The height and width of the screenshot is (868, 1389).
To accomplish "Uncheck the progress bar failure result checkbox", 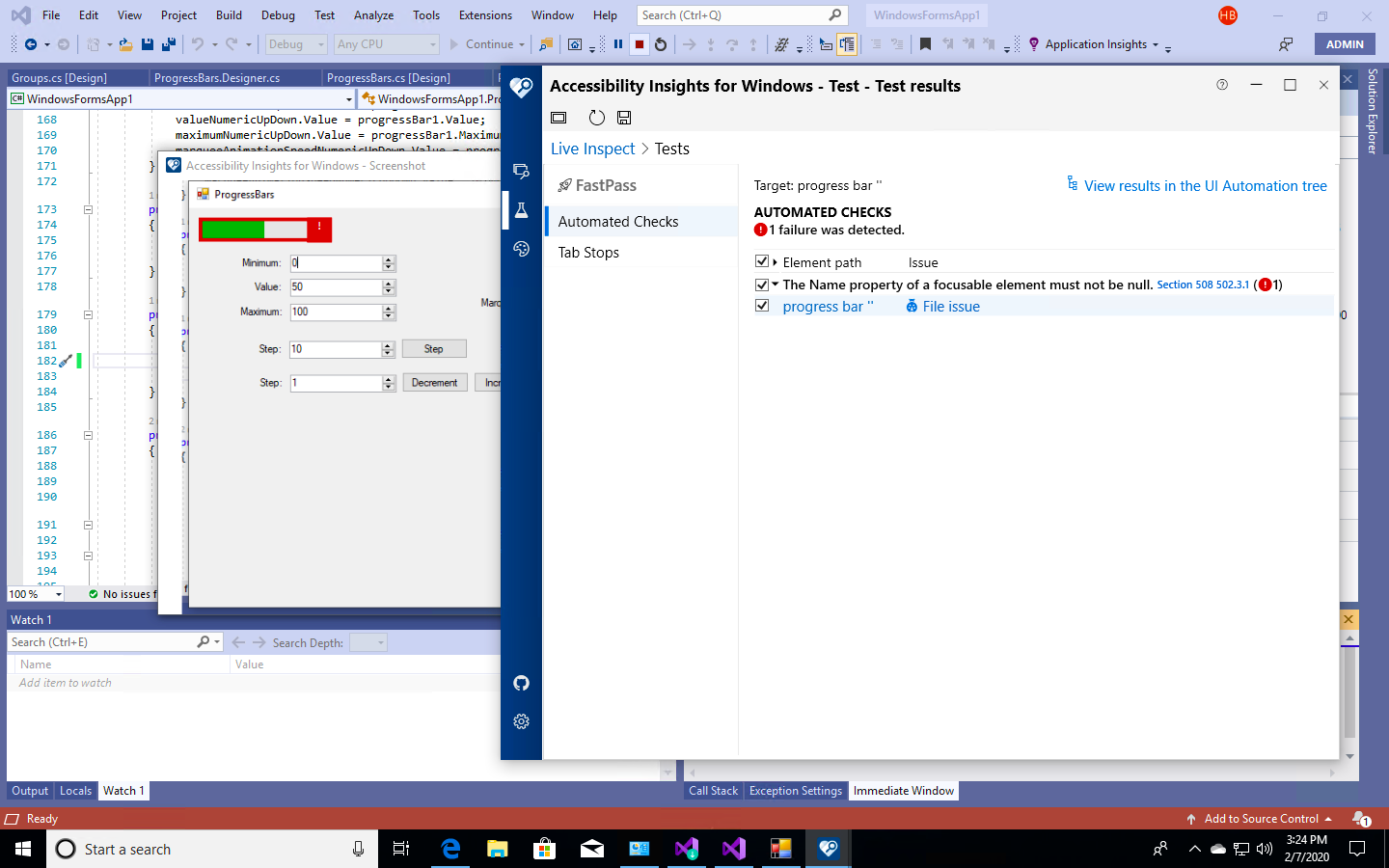I will click(762, 305).
